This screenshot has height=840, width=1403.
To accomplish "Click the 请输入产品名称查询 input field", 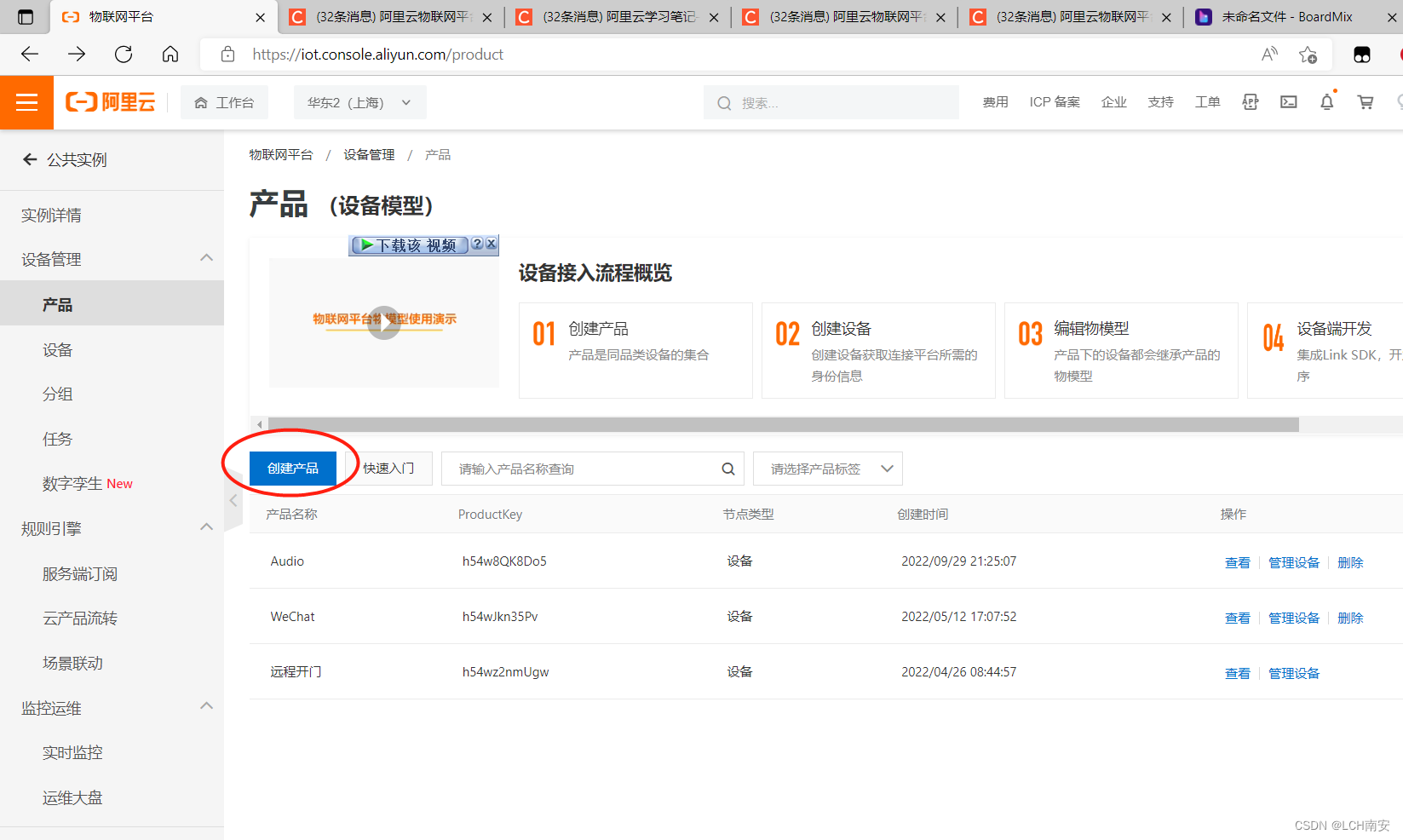I will pos(592,469).
